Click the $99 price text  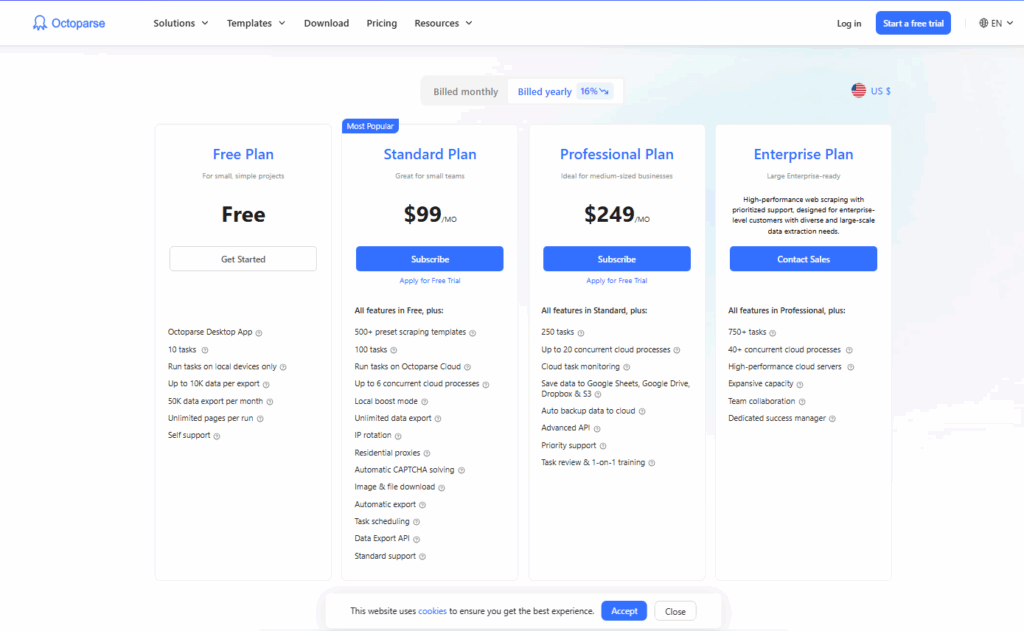423,214
